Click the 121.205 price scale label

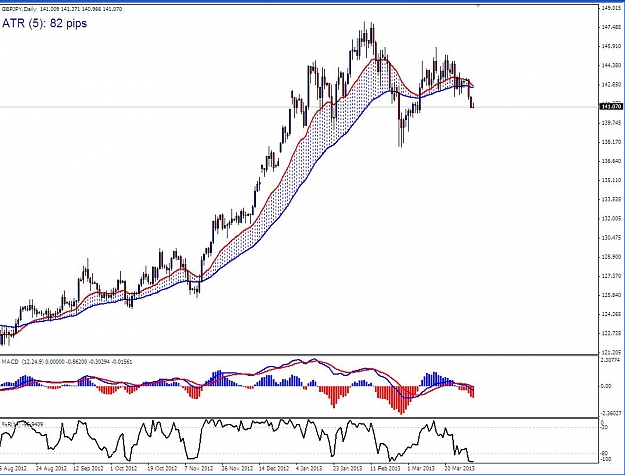612,352
